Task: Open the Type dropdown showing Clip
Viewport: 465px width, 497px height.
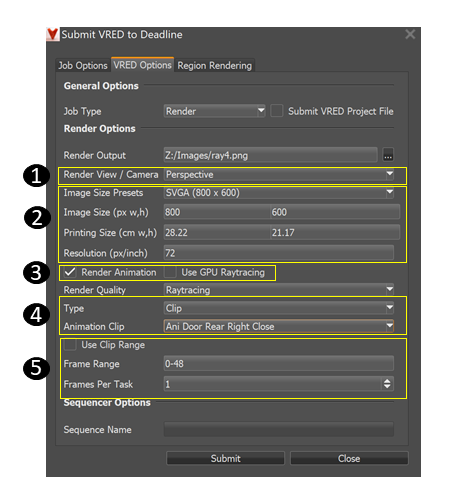Action: click(x=279, y=308)
